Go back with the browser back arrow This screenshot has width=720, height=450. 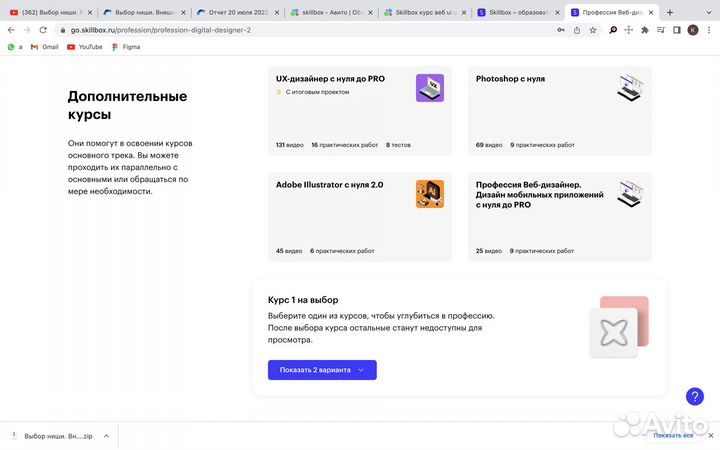[x=11, y=30]
